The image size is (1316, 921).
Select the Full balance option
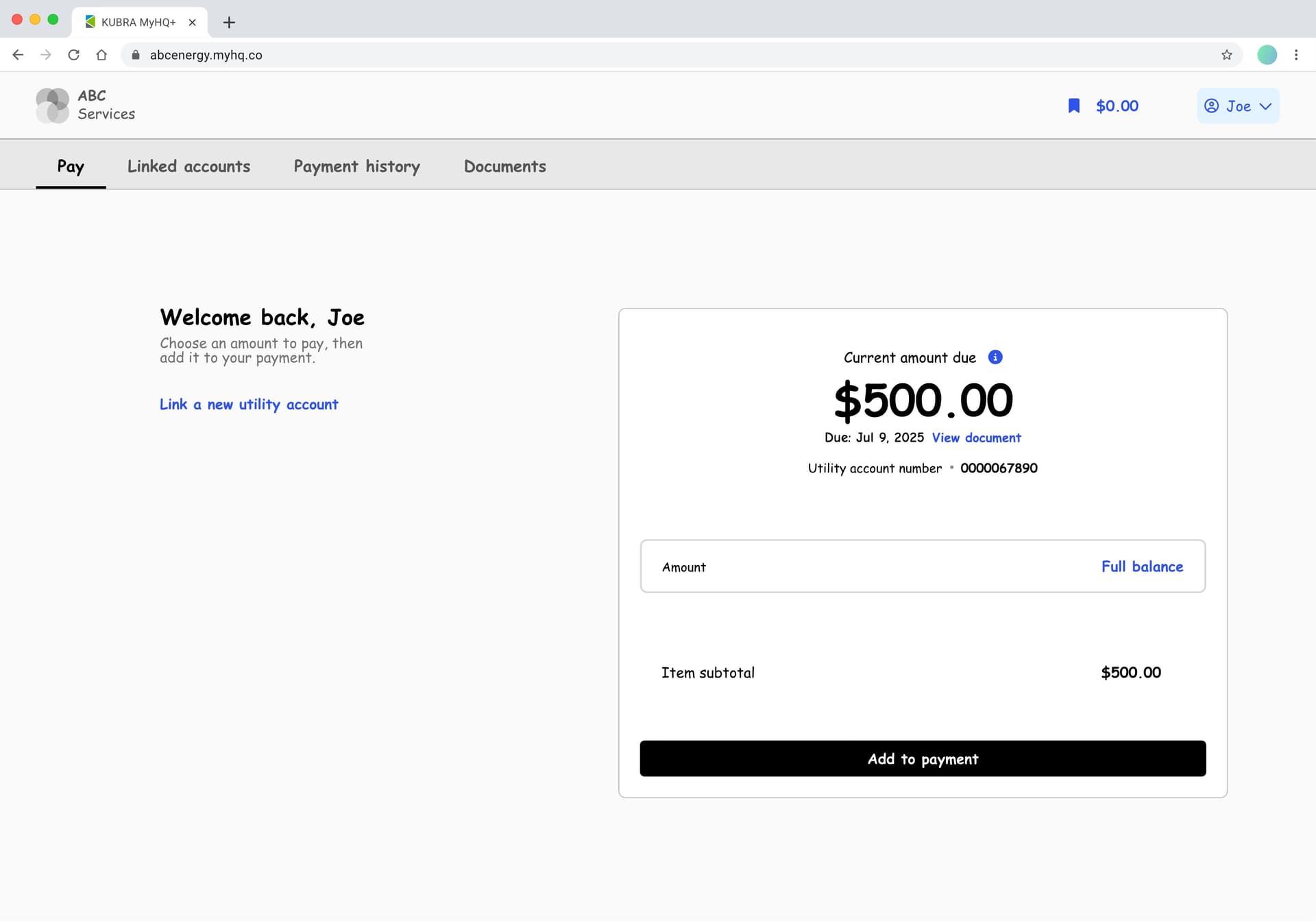coord(1142,566)
